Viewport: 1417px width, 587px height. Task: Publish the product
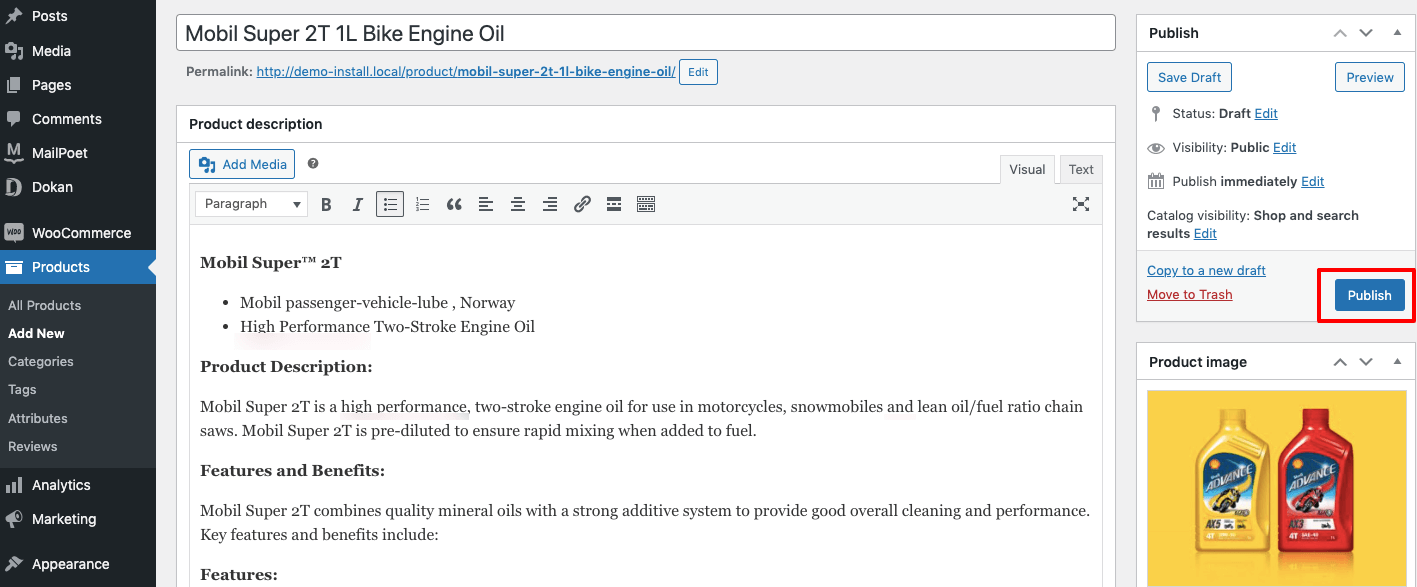[1368, 294]
